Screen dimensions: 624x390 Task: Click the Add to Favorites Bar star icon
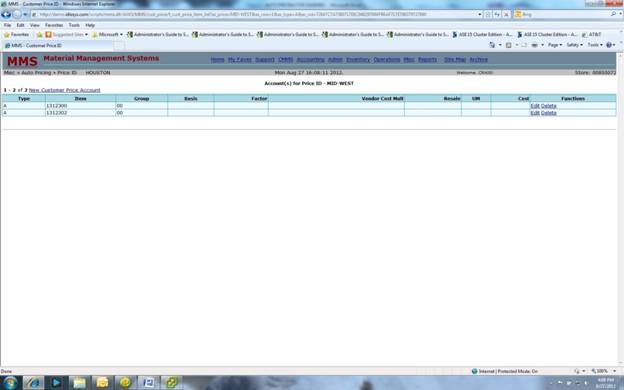(39, 35)
